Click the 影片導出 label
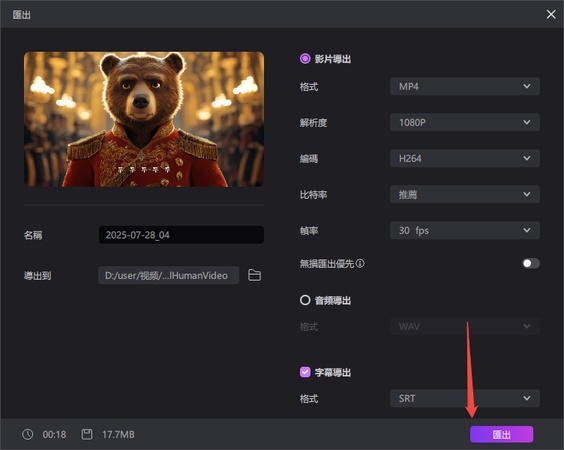Viewport: 564px width, 450px height. coord(333,59)
